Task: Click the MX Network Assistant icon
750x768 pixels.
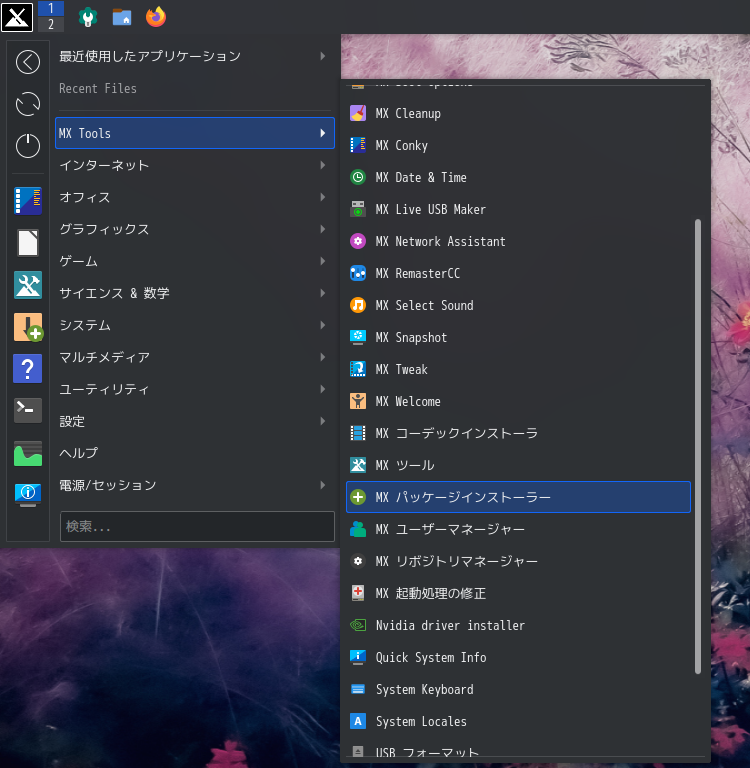Action: 358,241
